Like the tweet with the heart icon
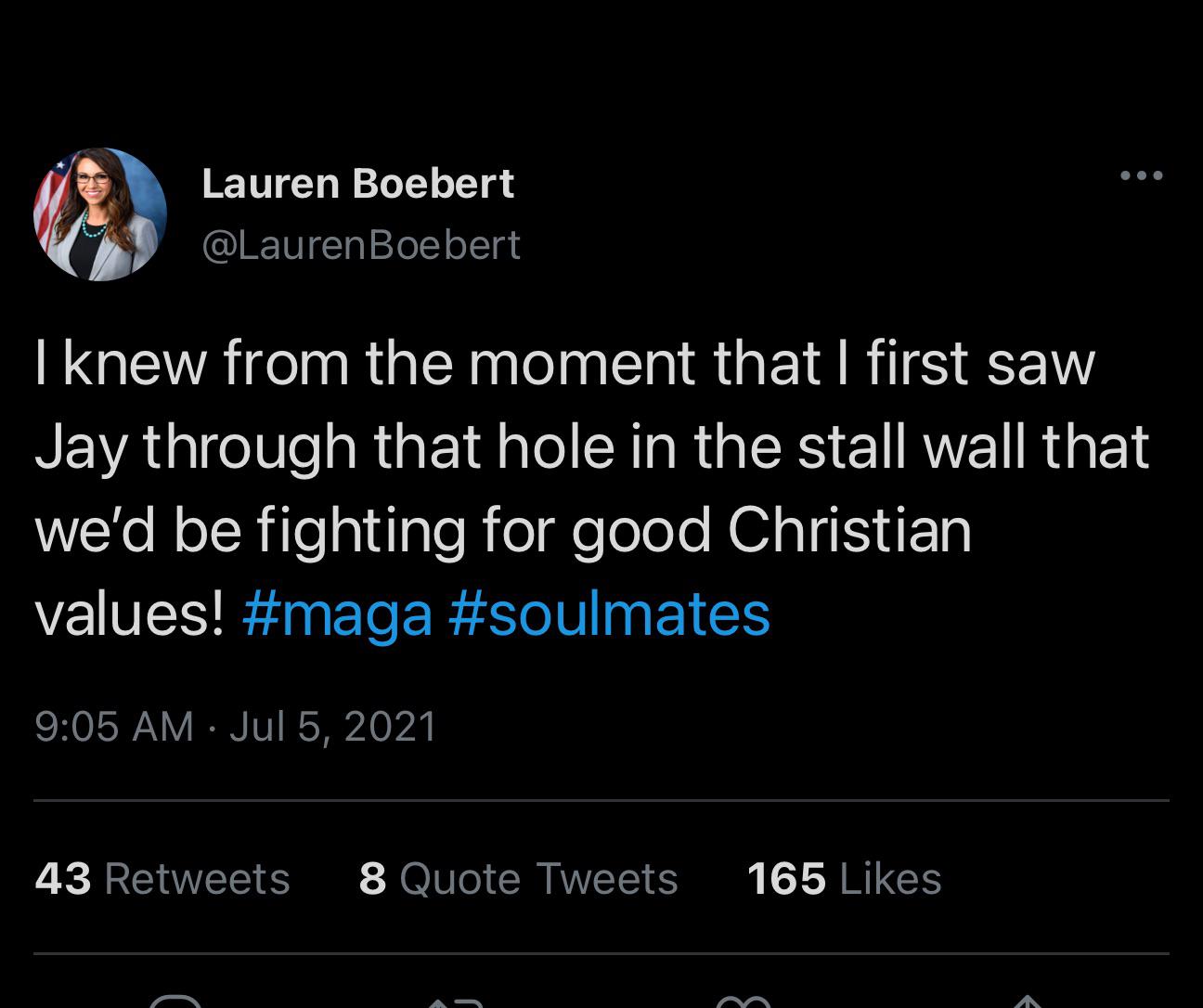This screenshot has height=1008, width=1203. [744, 1002]
